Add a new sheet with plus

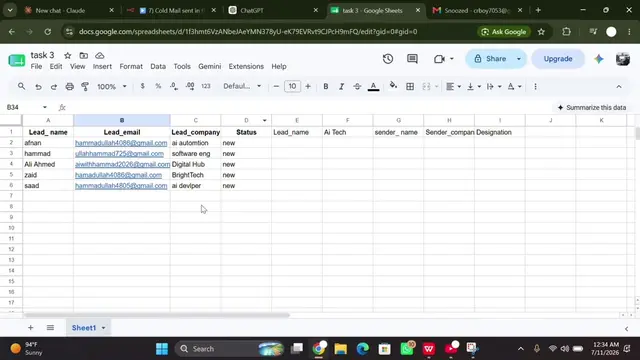31,327
